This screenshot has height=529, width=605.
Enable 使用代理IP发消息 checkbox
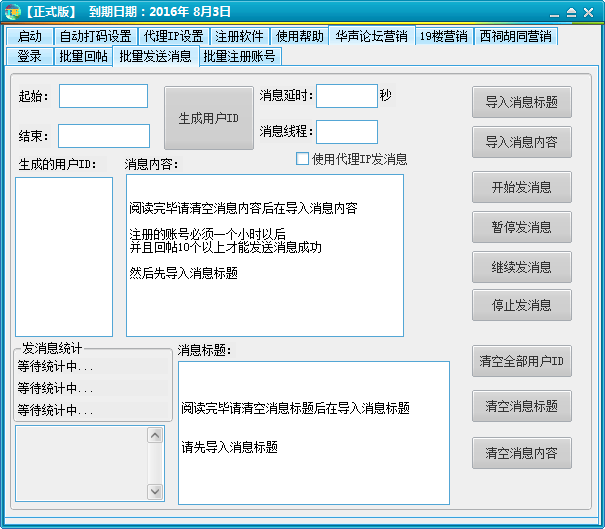303,158
